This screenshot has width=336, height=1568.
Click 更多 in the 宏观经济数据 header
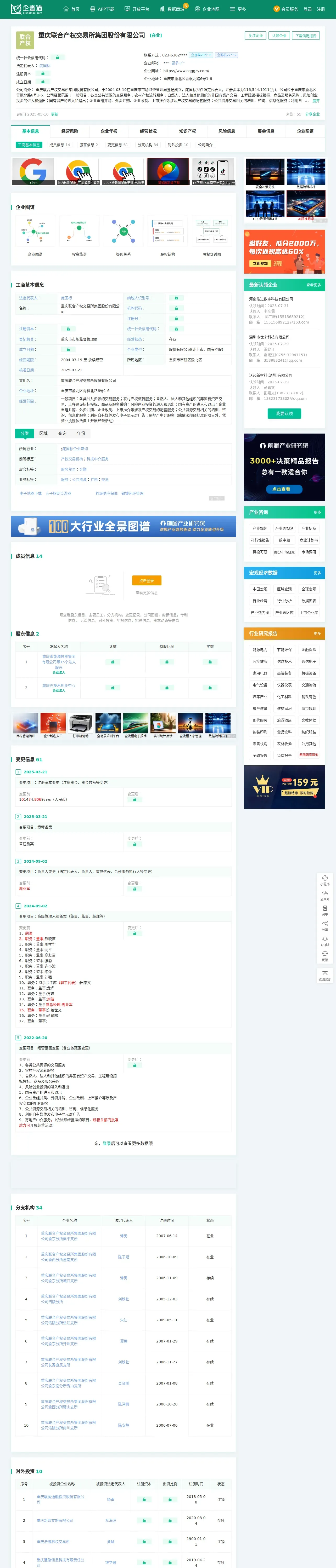click(x=317, y=573)
